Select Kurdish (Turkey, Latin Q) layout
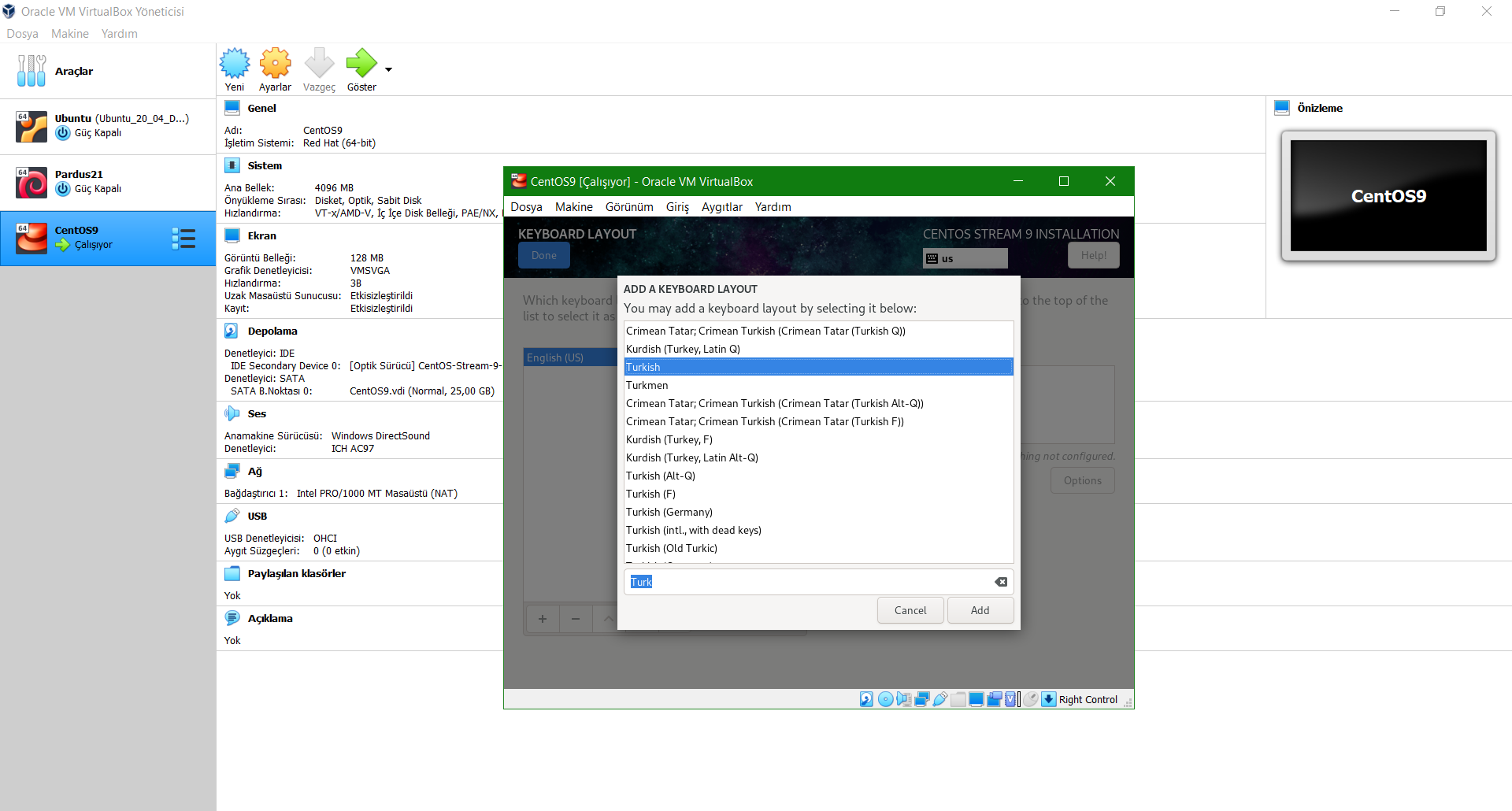Image resolution: width=1512 pixels, height=811 pixels. [818, 349]
